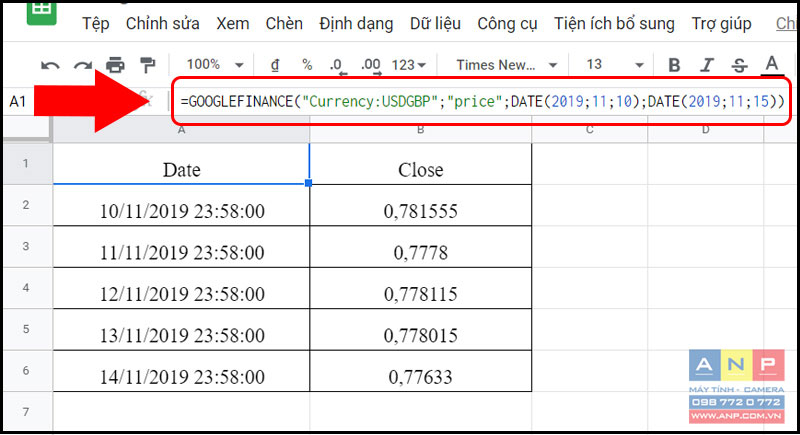
Task: Select row 2 header
Action: [x=26, y=205]
